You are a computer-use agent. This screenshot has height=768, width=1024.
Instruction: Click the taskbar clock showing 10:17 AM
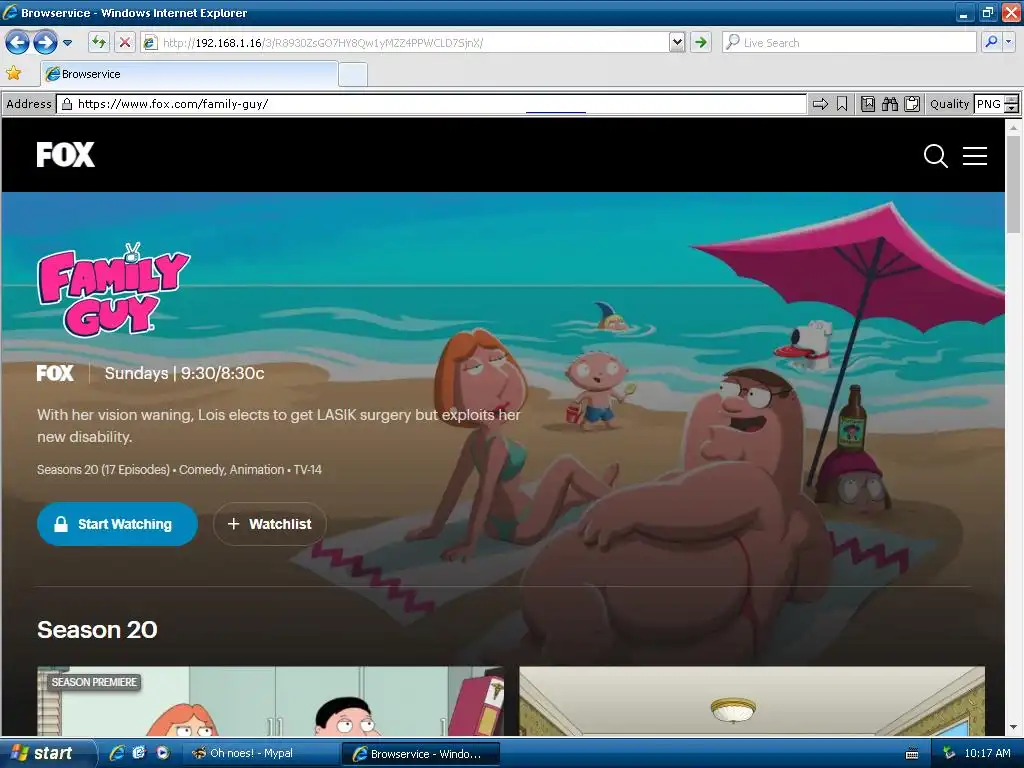click(987, 753)
